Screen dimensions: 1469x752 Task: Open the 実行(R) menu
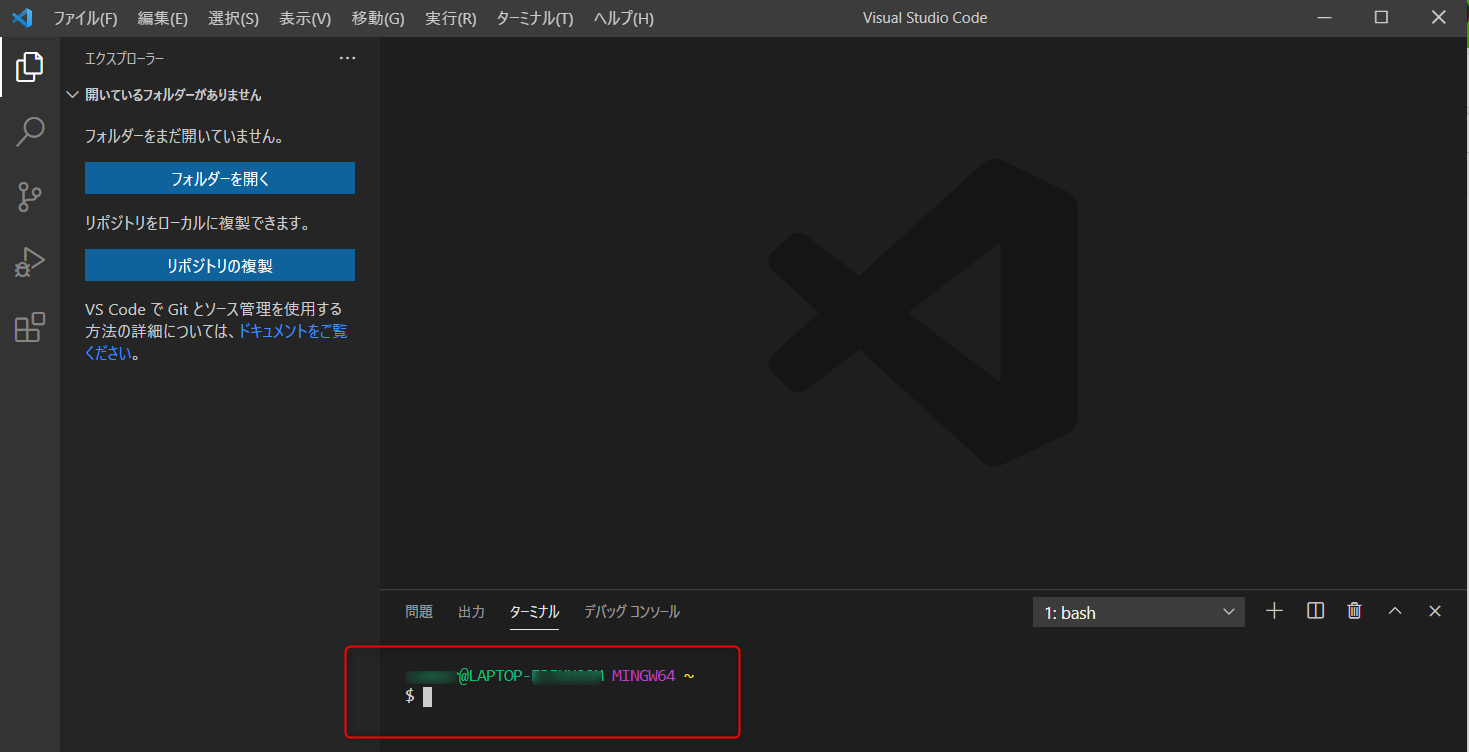(451, 18)
